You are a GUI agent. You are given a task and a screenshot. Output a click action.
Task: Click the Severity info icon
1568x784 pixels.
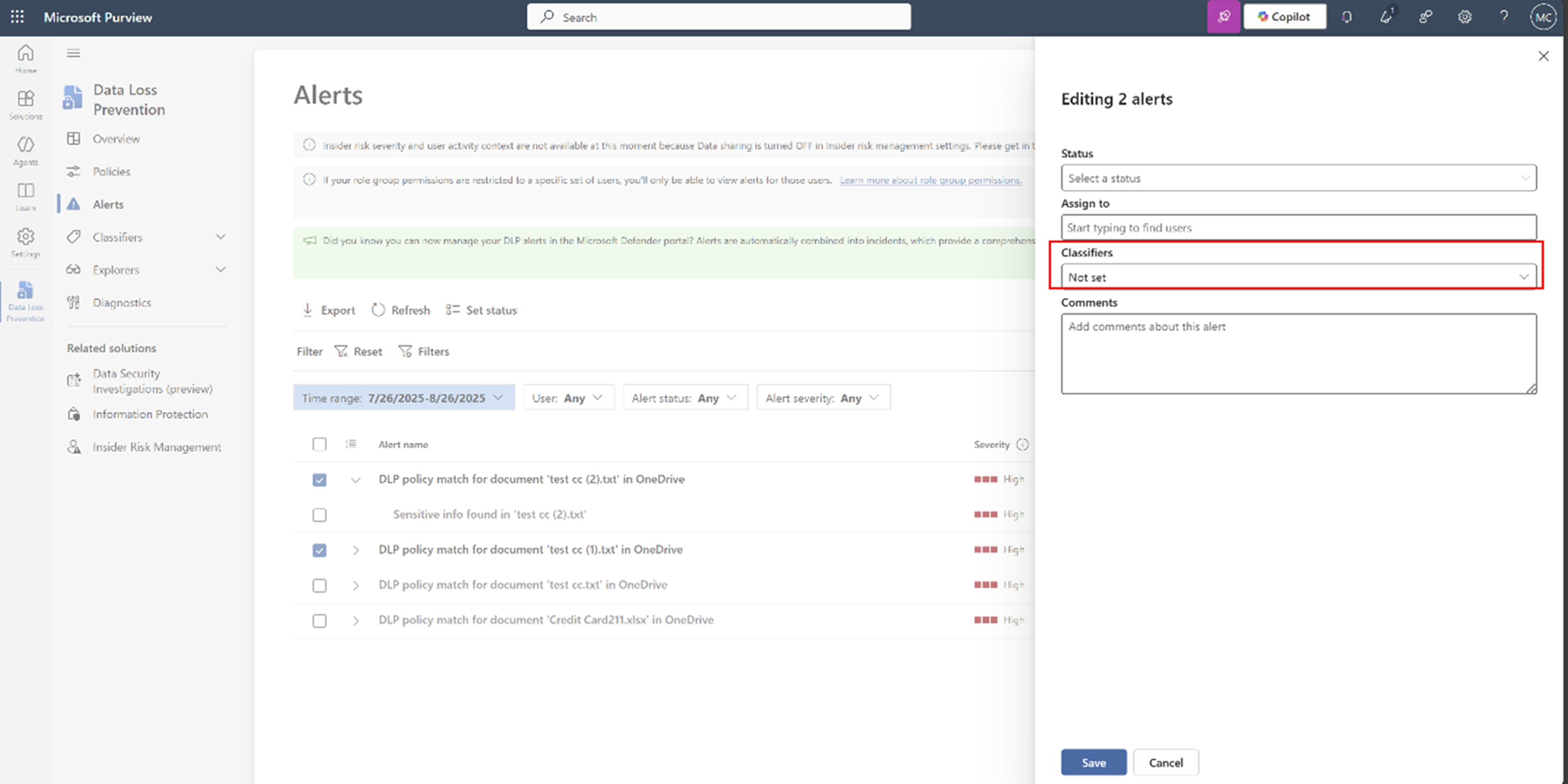click(x=1023, y=444)
